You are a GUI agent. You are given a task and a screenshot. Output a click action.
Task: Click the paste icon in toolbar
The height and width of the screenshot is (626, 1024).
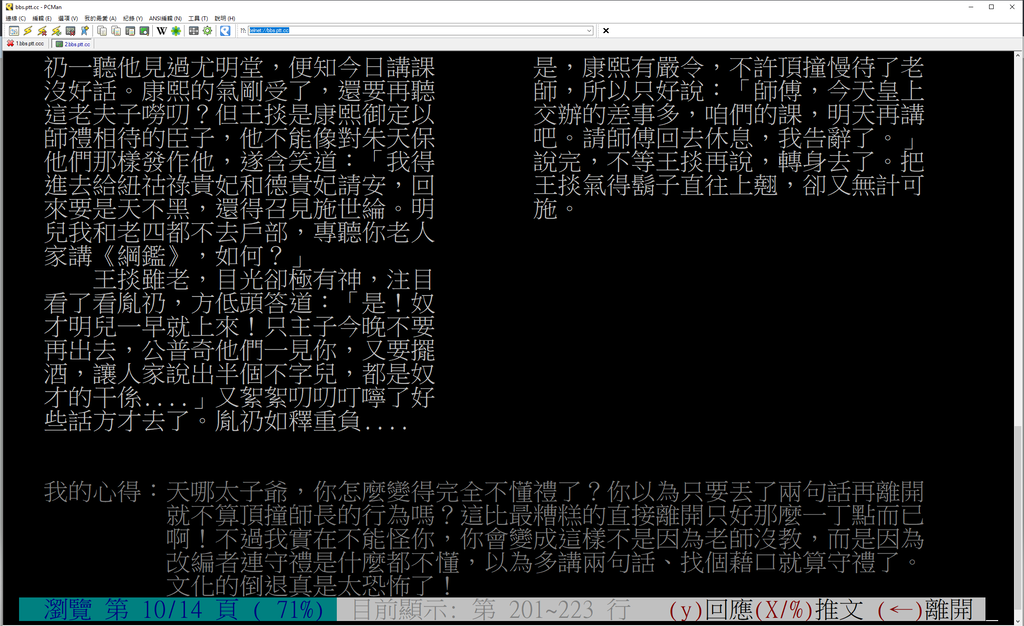coord(116,31)
